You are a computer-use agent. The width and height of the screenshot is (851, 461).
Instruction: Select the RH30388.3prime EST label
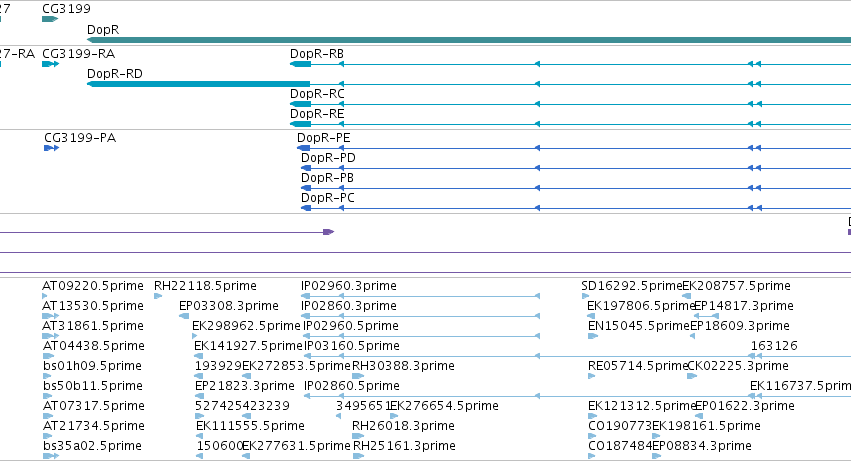click(x=403, y=366)
